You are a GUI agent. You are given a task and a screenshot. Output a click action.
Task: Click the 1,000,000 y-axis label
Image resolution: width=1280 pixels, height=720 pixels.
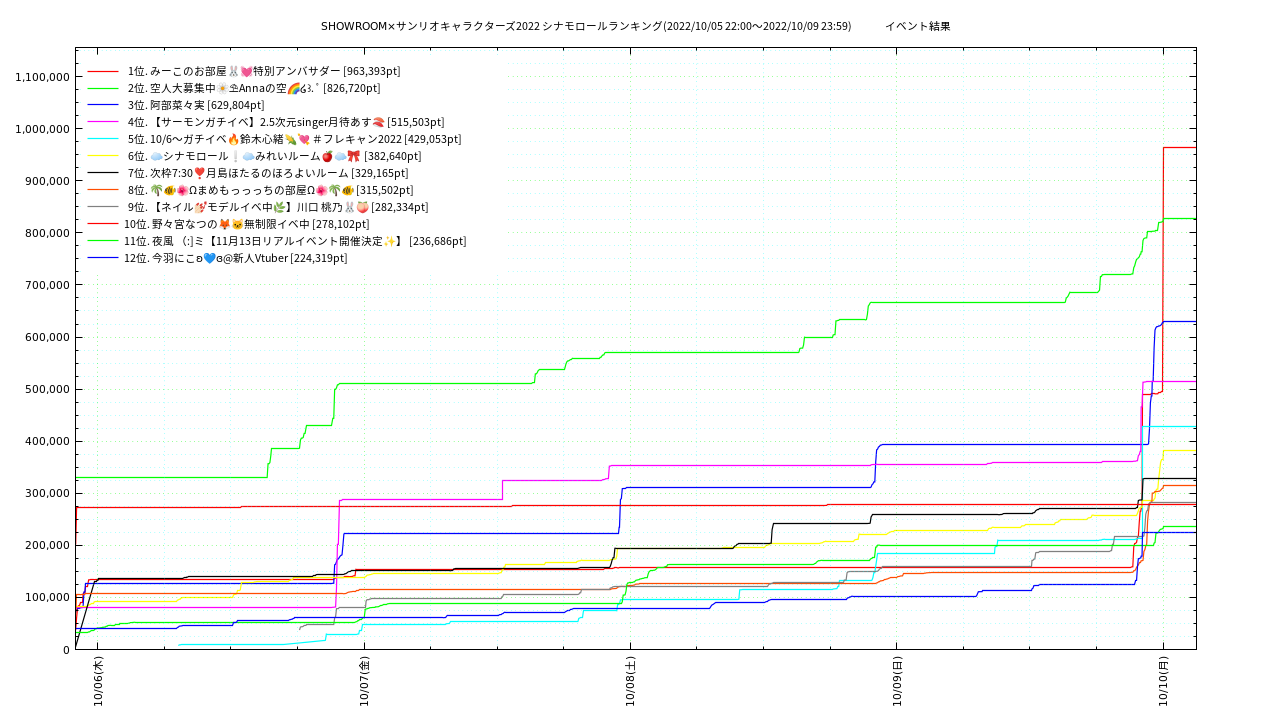pos(43,129)
